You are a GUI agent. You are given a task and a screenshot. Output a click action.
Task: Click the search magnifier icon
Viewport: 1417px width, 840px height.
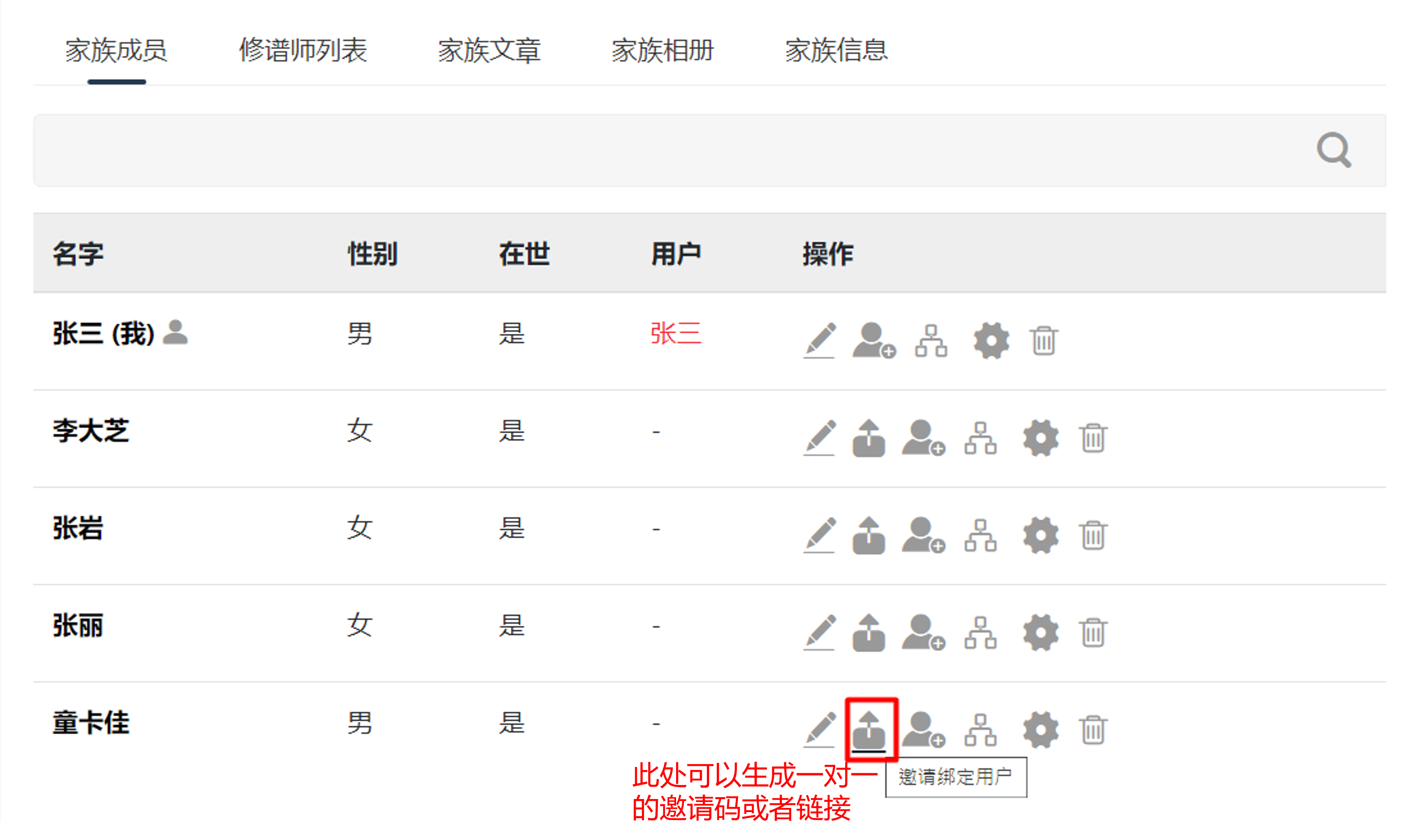click(1334, 150)
